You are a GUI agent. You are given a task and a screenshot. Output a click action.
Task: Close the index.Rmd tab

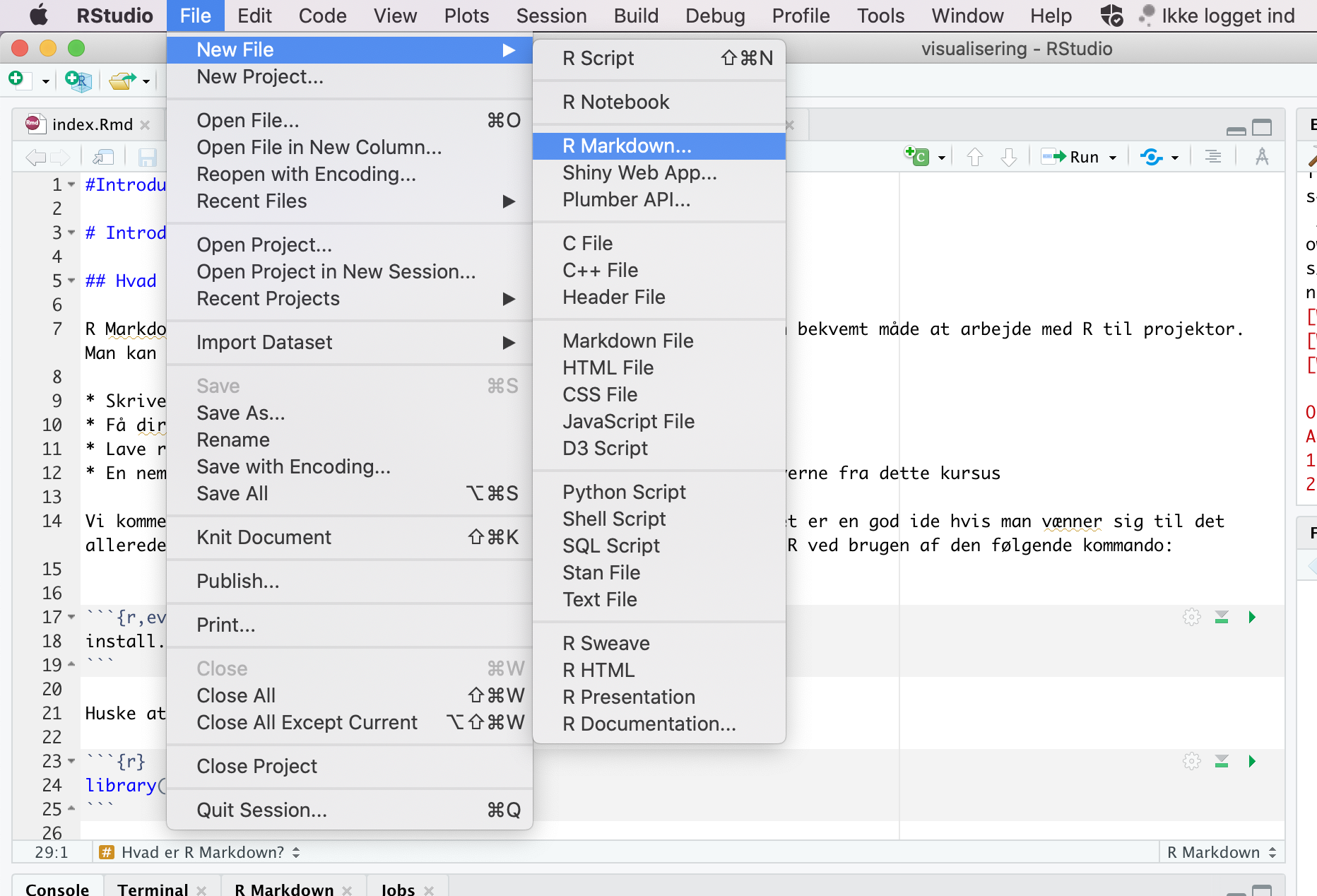[x=145, y=125]
